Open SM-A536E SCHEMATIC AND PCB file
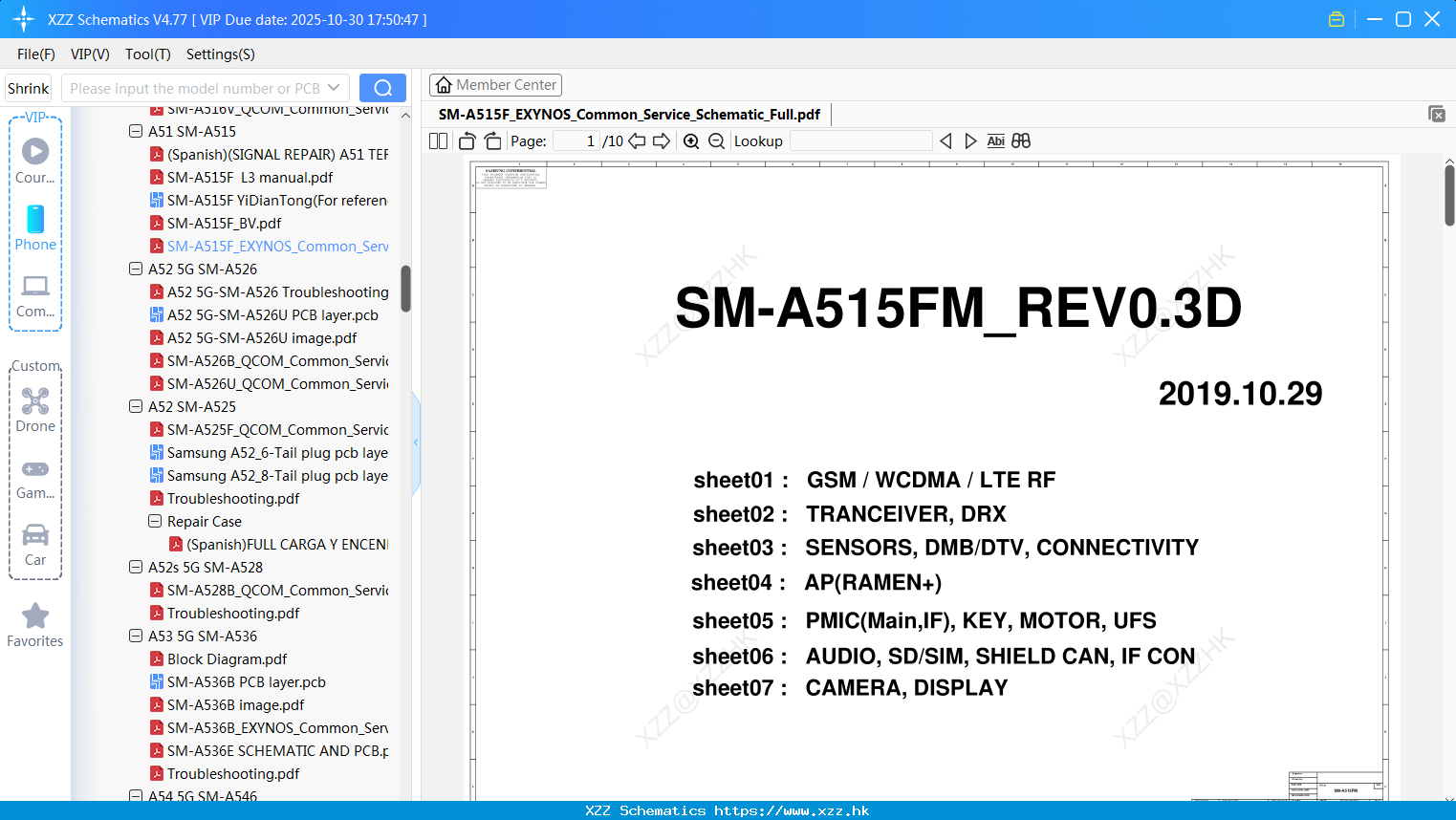This screenshot has height=820, width=1456. [269, 751]
